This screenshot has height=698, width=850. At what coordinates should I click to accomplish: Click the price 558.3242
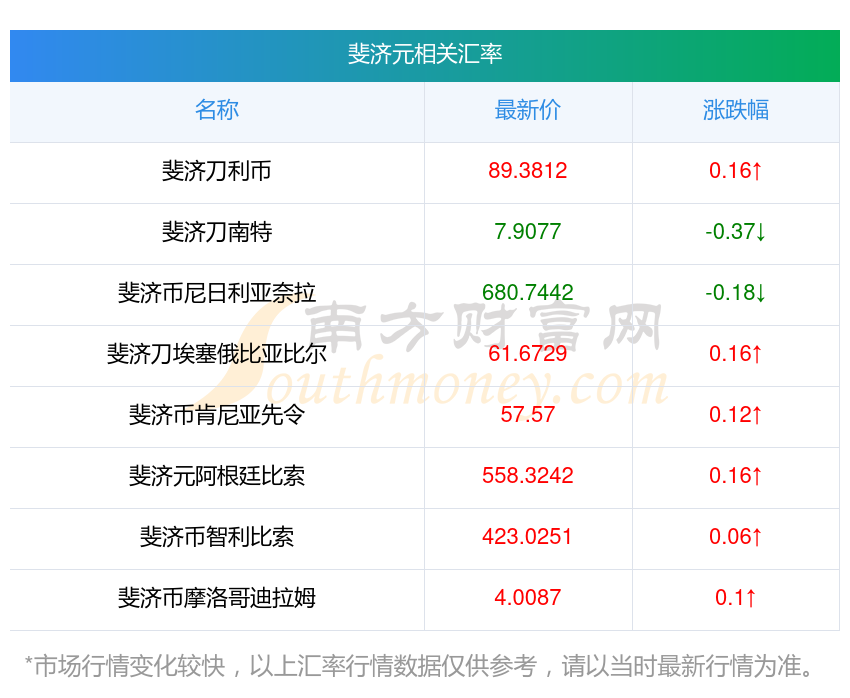coord(527,476)
